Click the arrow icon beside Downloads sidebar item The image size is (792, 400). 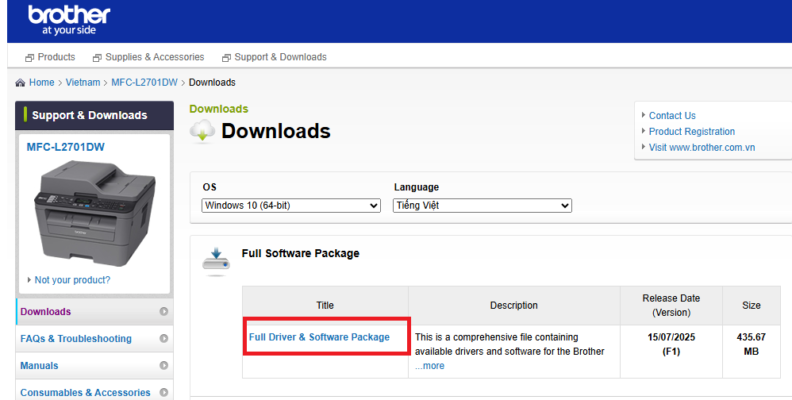(x=163, y=312)
